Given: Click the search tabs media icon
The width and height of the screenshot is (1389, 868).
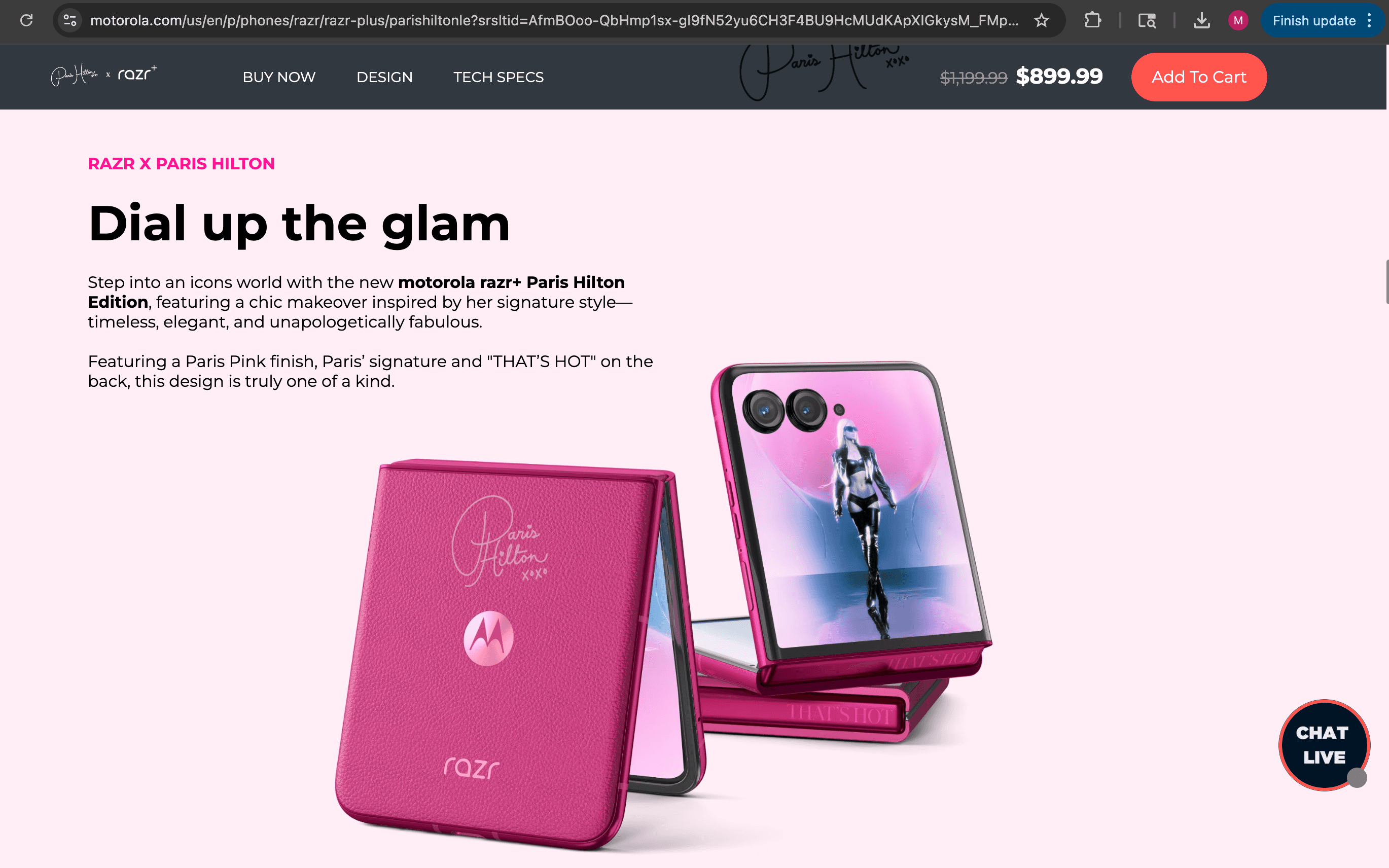Looking at the screenshot, I should click(1147, 21).
